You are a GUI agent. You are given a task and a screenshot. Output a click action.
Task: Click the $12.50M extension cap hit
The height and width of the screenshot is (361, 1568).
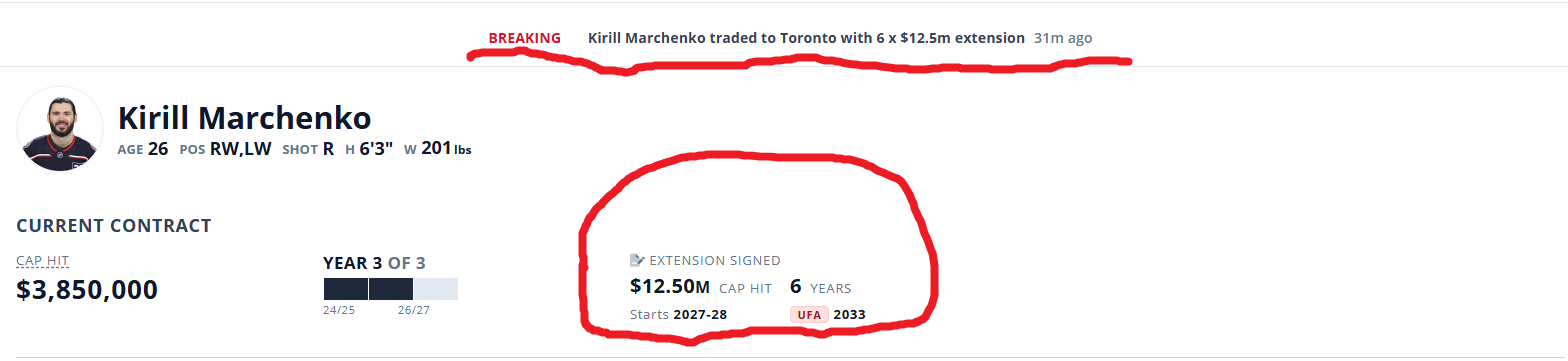670,287
